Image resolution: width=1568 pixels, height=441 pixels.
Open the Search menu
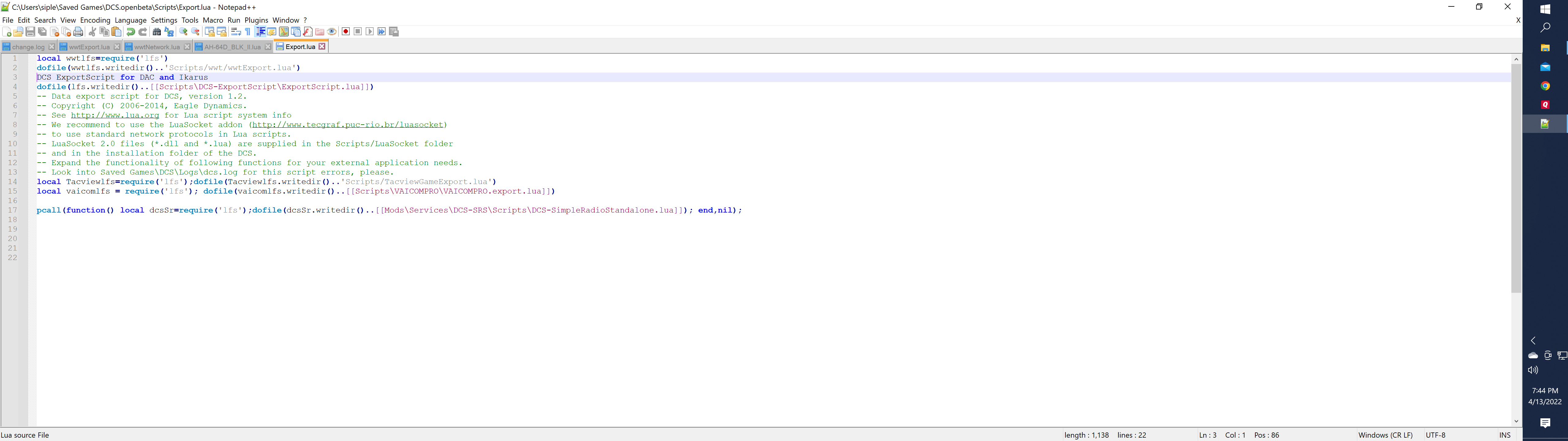(x=45, y=20)
